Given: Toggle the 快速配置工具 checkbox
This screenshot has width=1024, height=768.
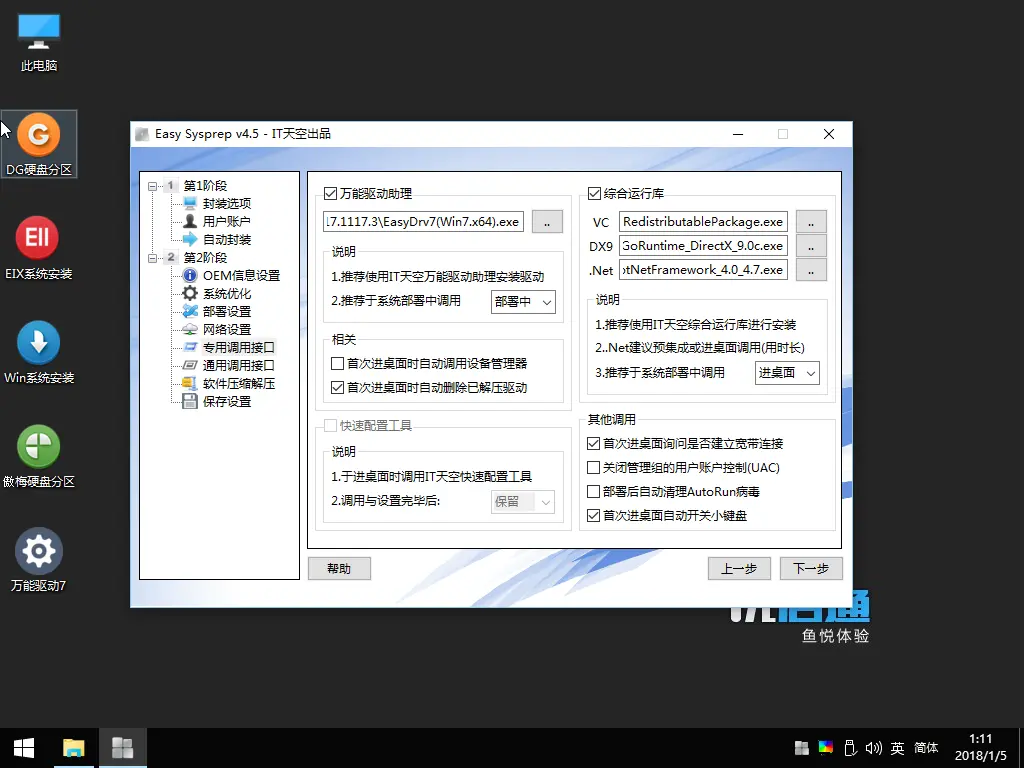Looking at the screenshot, I should click(x=330, y=426).
